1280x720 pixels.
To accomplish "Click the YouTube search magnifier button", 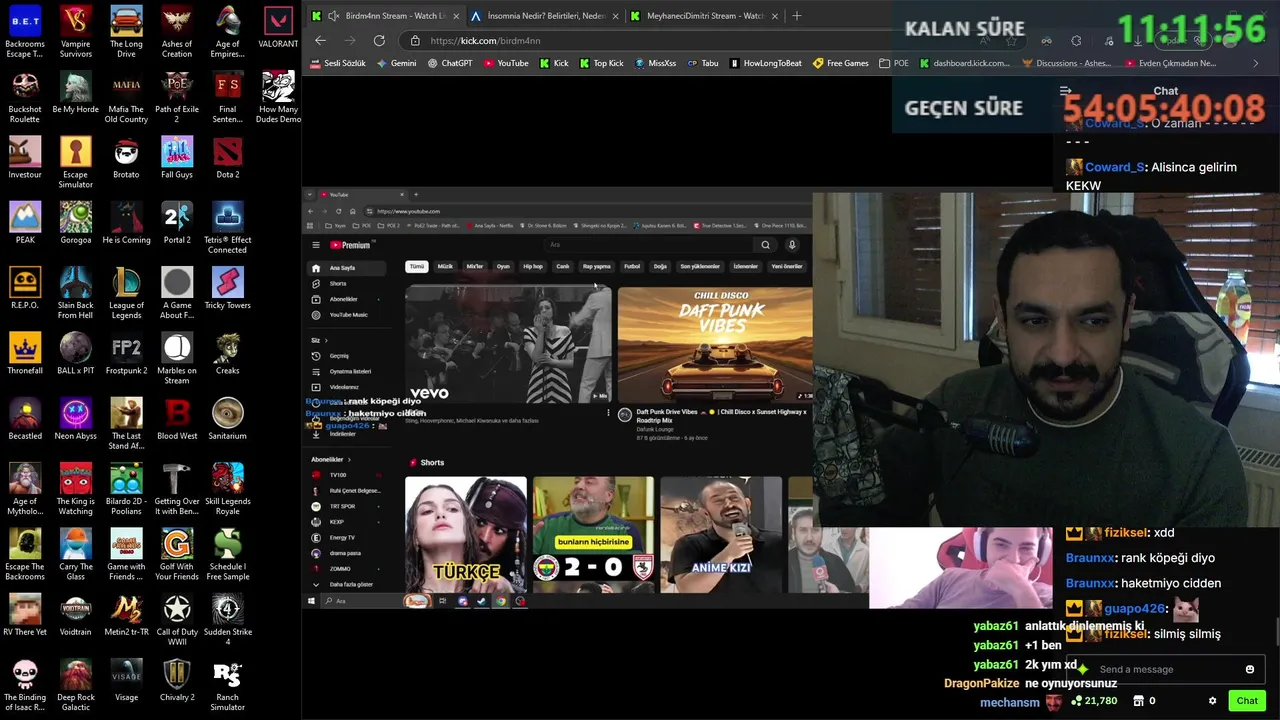I will tap(766, 245).
